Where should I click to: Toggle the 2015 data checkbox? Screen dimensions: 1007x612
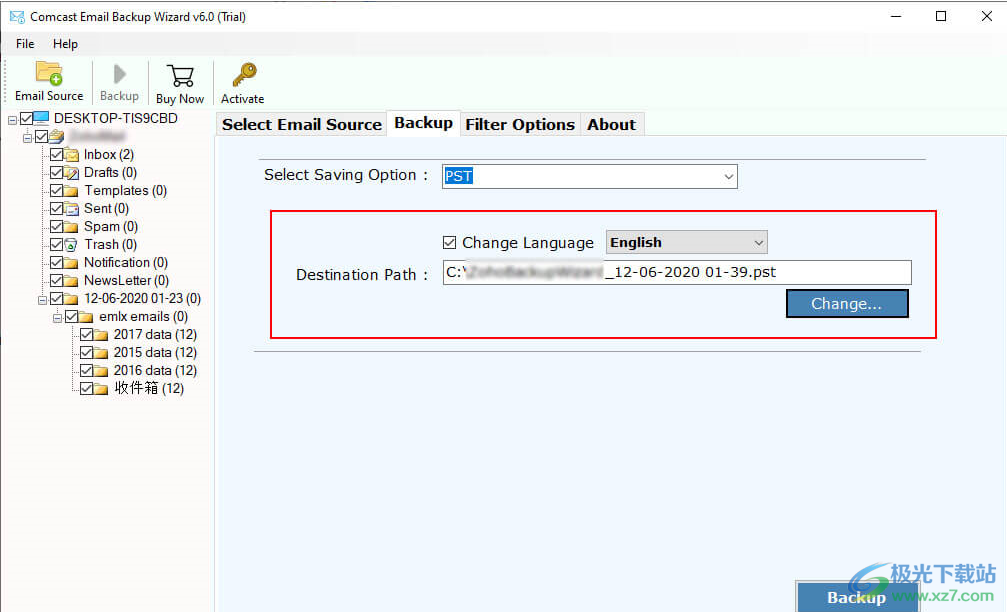click(x=87, y=353)
